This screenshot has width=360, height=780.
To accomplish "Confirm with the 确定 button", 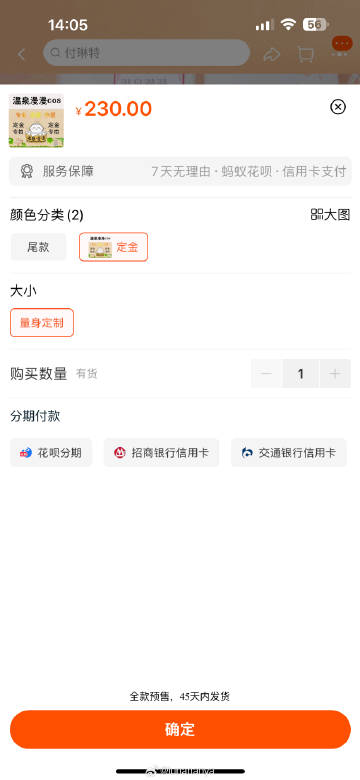I will (180, 729).
